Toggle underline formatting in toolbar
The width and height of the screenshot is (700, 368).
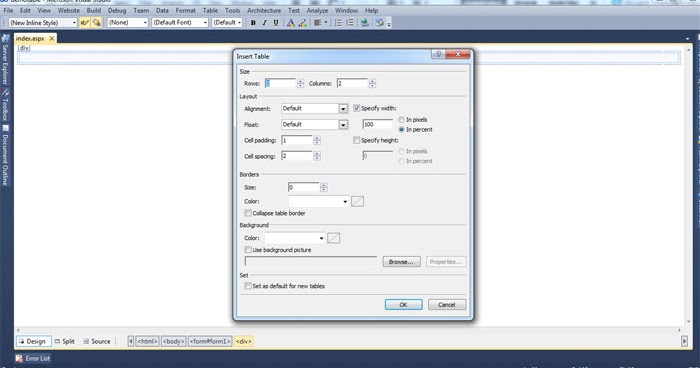coord(276,22)
